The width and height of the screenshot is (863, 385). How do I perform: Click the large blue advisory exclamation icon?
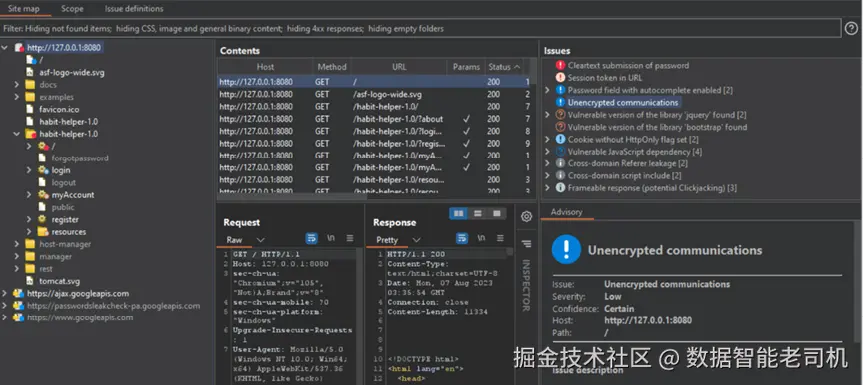tap(566, 250)
